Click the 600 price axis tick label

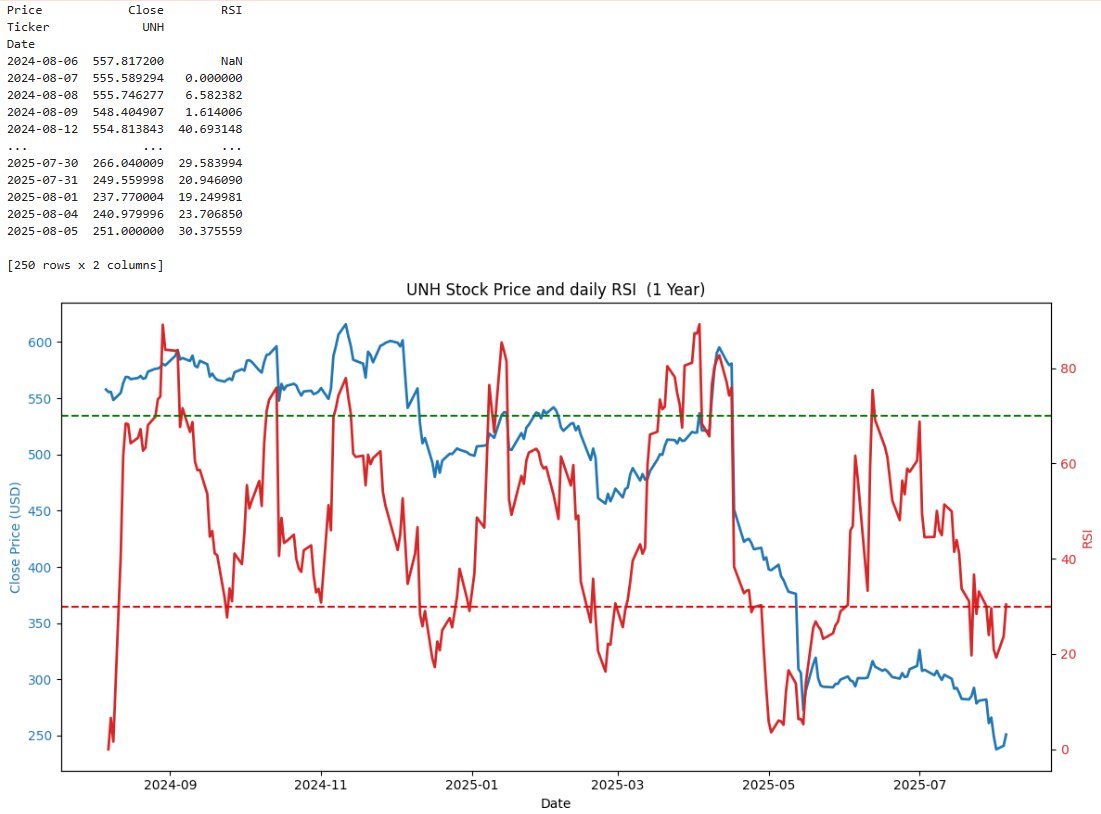point(40,343)
